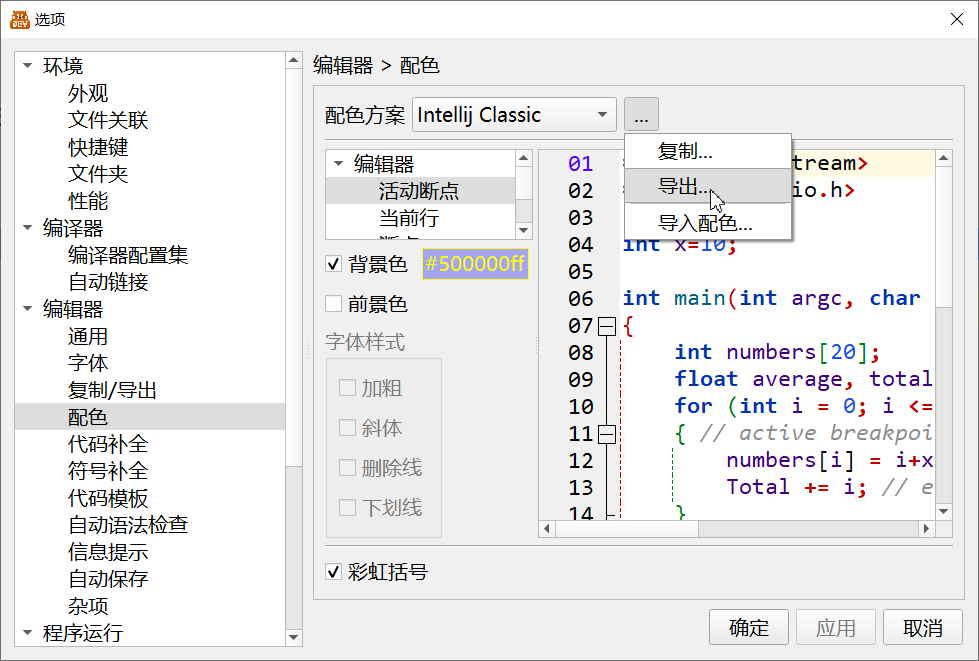Select 文件关联 in the settings tree
979x661 pixels.
[108, 120]
